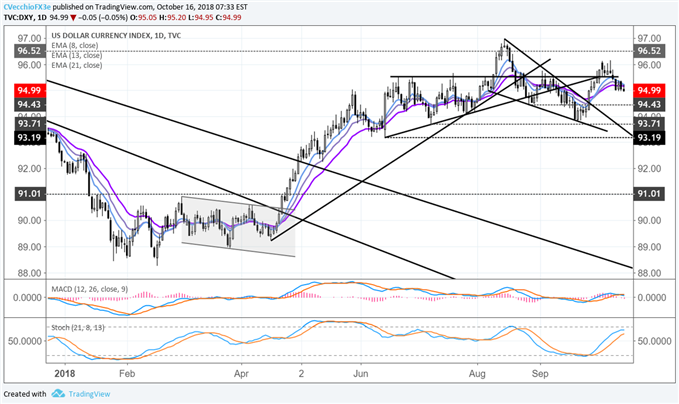Click the O:95.05 open value
Image resolution: width=679 pixels, height=404 pixels.
[x=144, y=17]
